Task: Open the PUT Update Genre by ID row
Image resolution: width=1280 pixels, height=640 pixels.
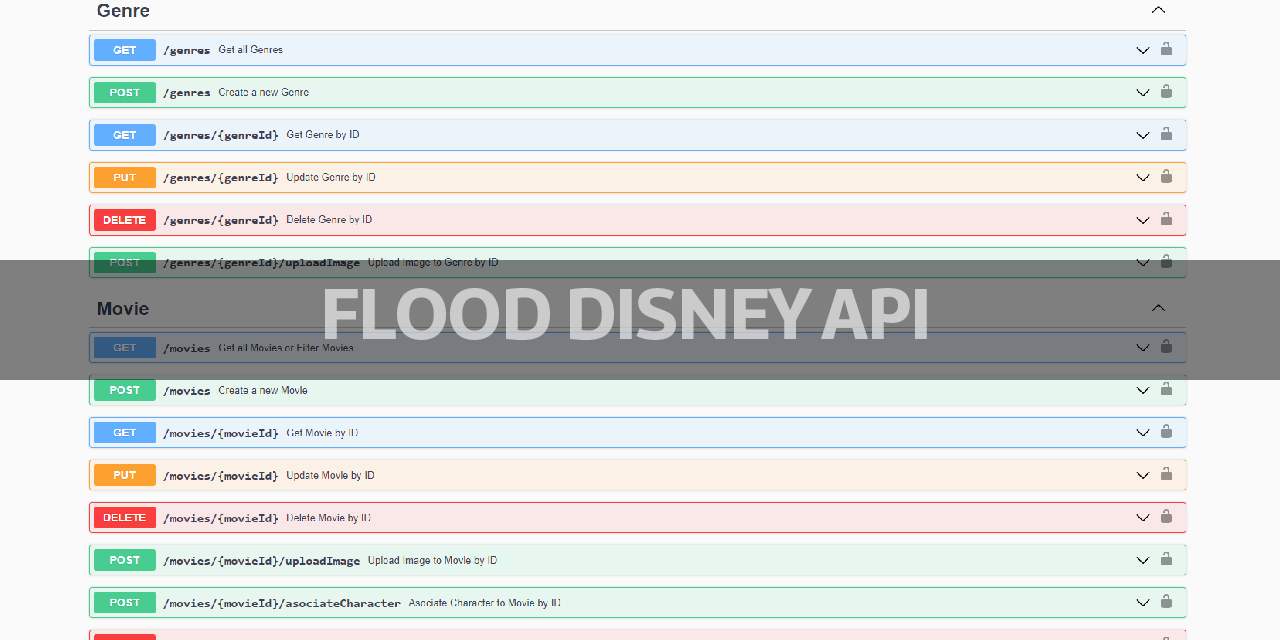Action: [600, 177]
